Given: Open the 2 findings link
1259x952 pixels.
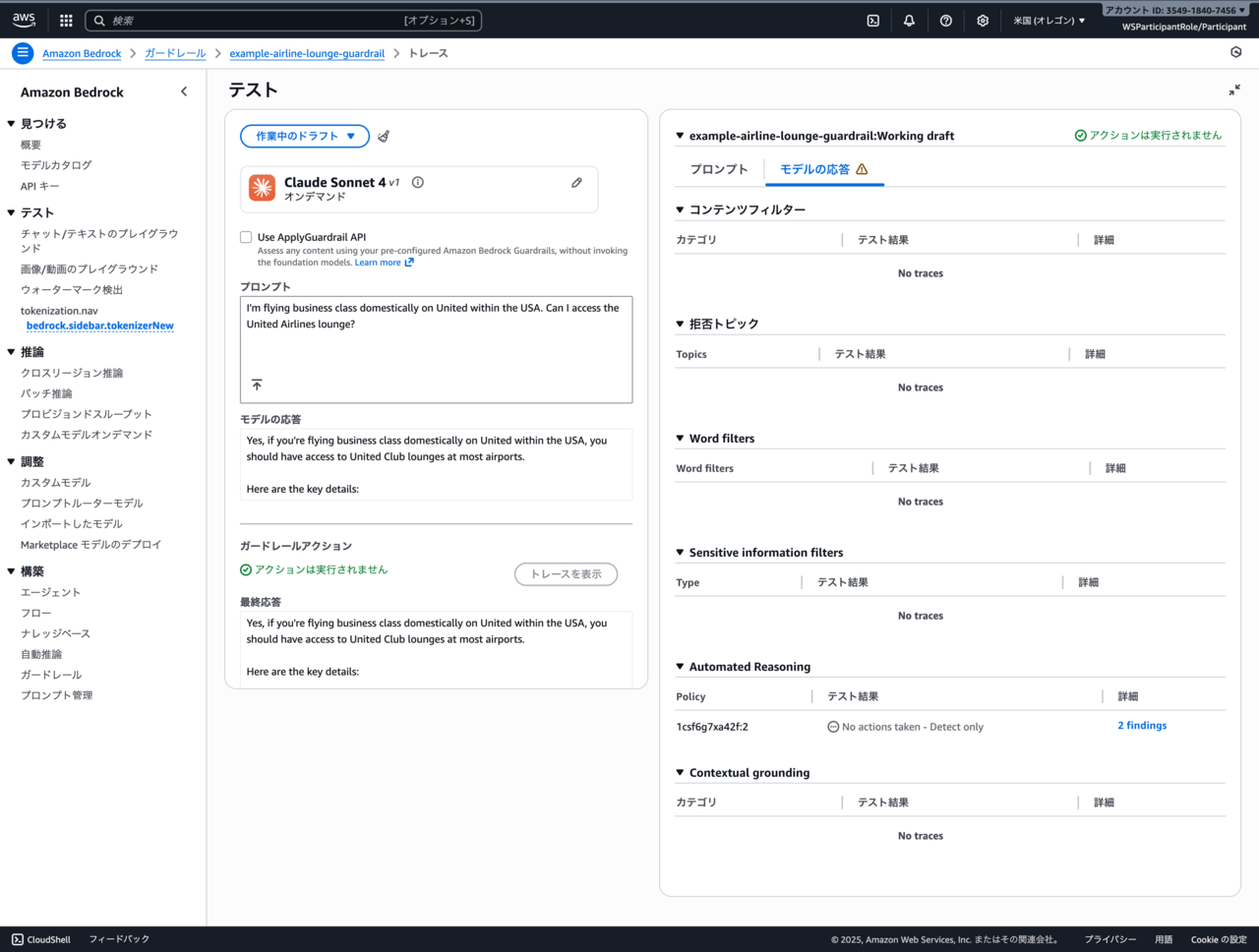Looking at the screenshot, I should point(1142,726).
